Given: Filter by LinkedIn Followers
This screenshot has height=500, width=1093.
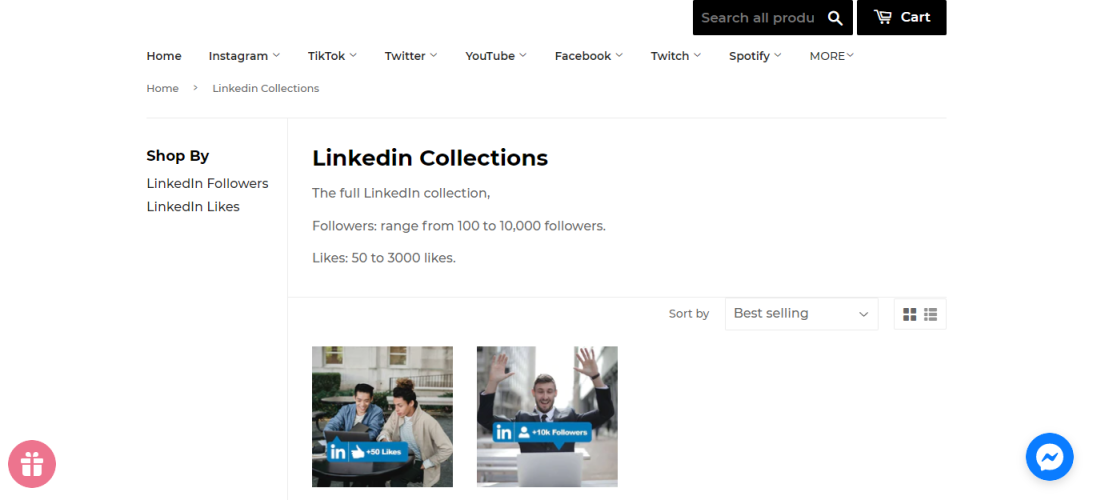Looking at the screenshot, I should [x=207, y=183].
